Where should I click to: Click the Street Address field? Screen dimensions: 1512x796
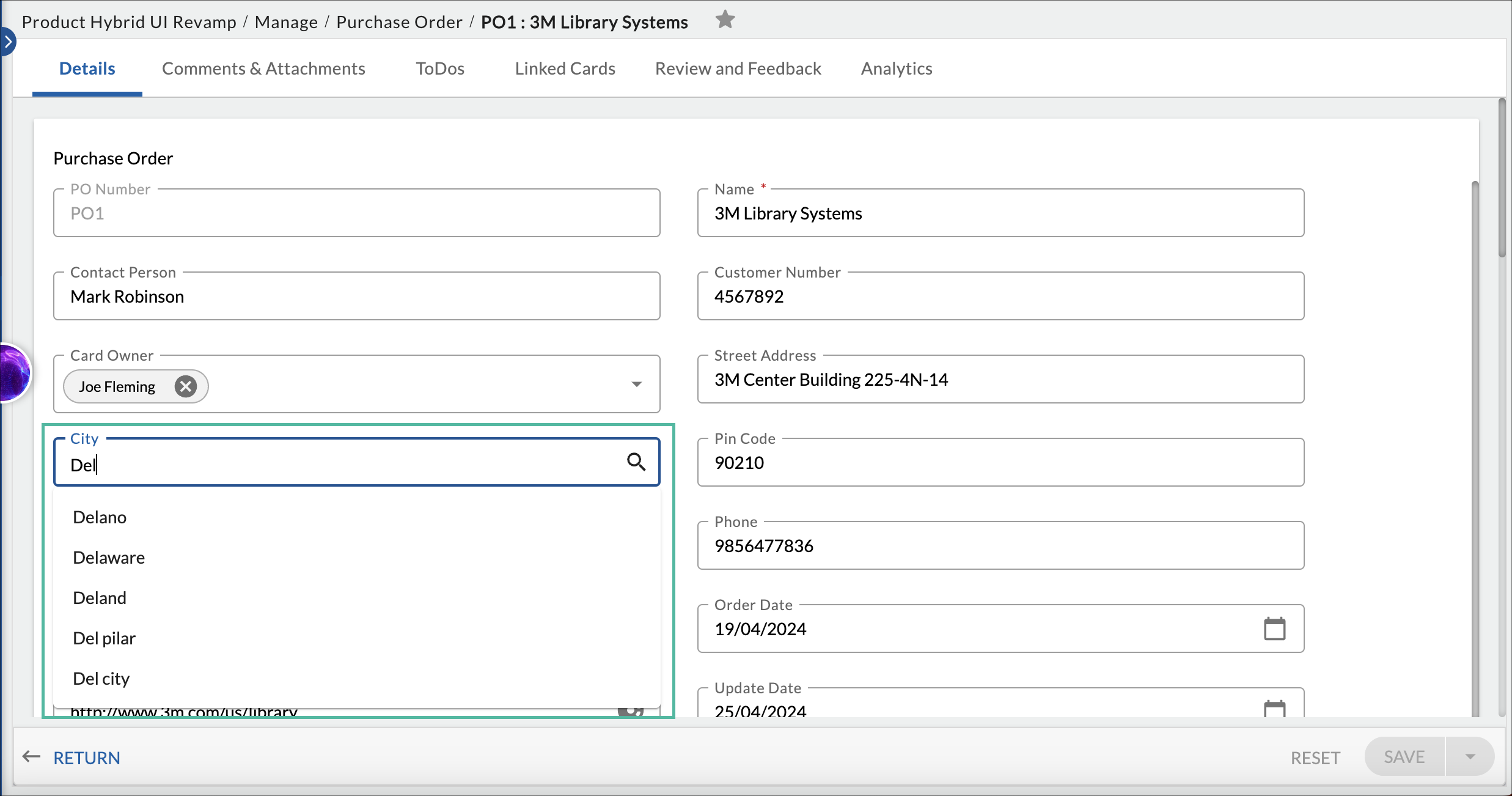point(1000,380)
